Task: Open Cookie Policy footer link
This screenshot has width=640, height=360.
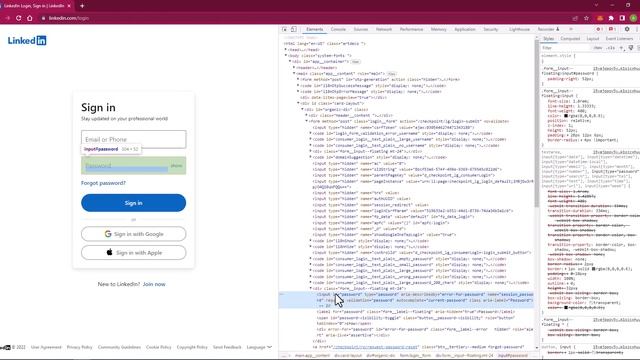Action: 158,347
